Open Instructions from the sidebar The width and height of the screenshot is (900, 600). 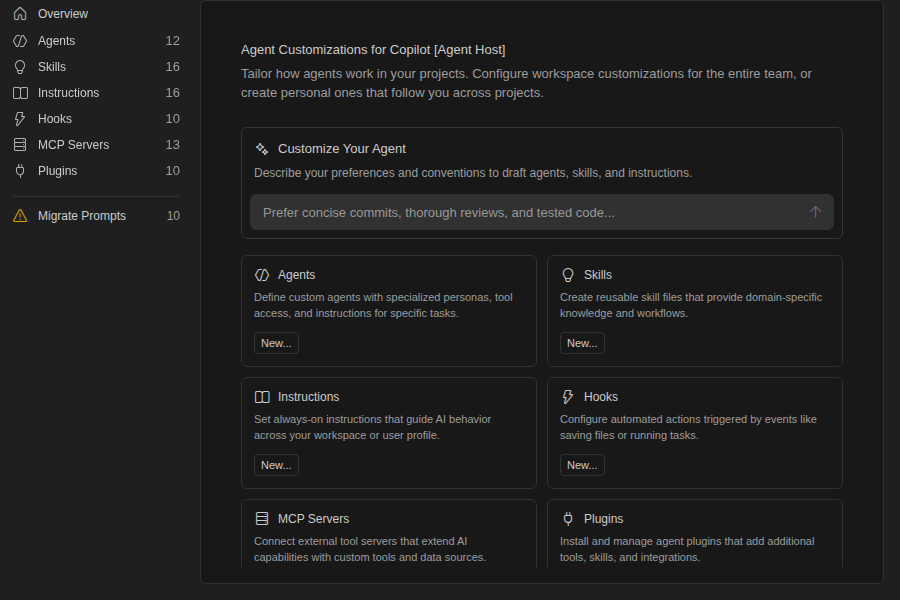pos(96,93)
